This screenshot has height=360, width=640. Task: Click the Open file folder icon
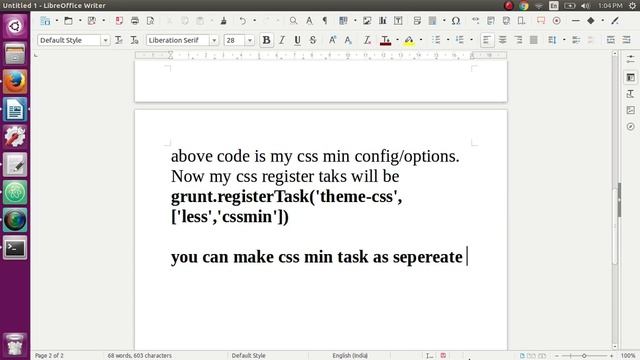68,21
